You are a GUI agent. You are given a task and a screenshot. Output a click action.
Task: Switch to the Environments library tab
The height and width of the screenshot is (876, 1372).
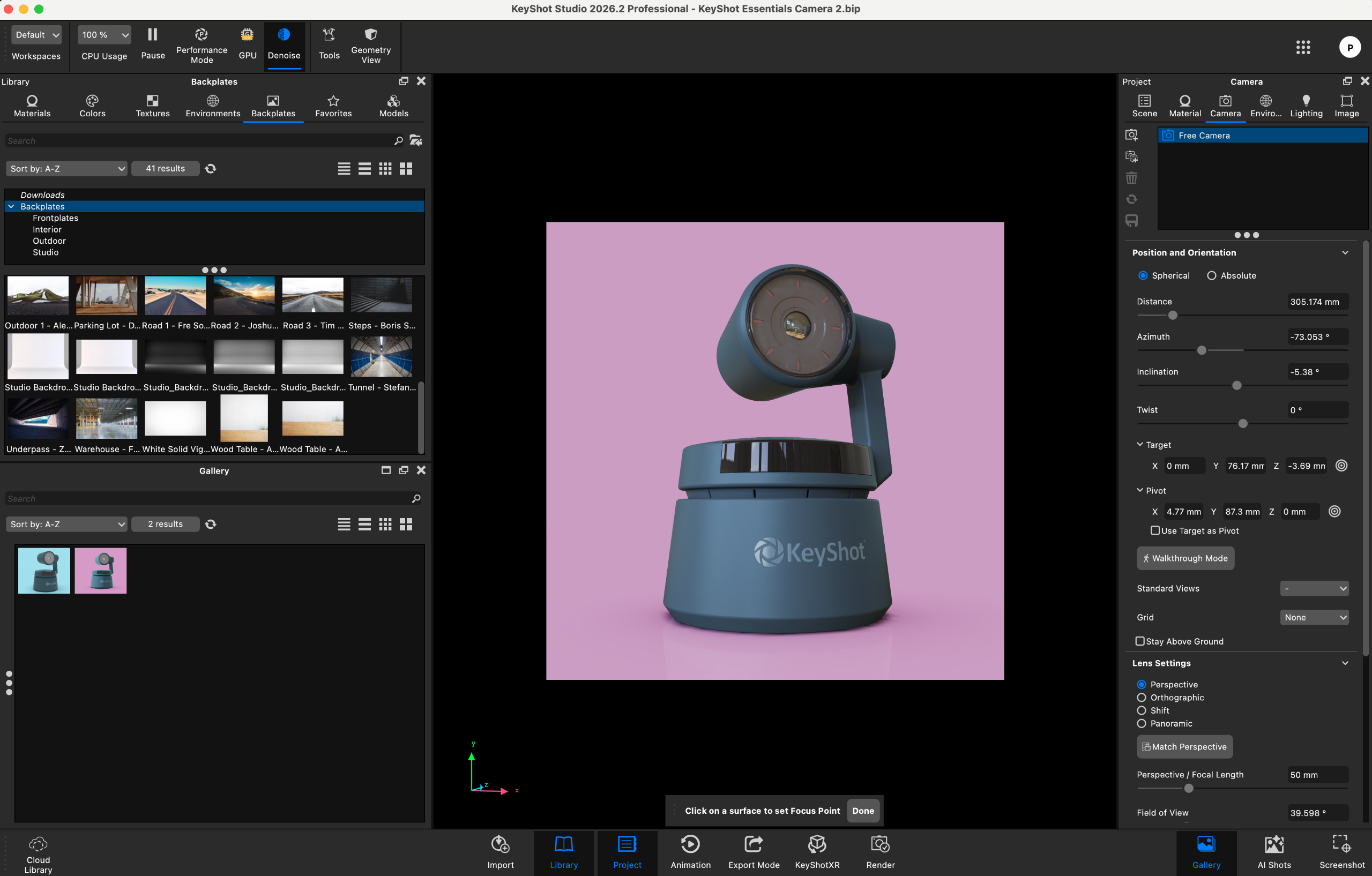tap(213, 107)
